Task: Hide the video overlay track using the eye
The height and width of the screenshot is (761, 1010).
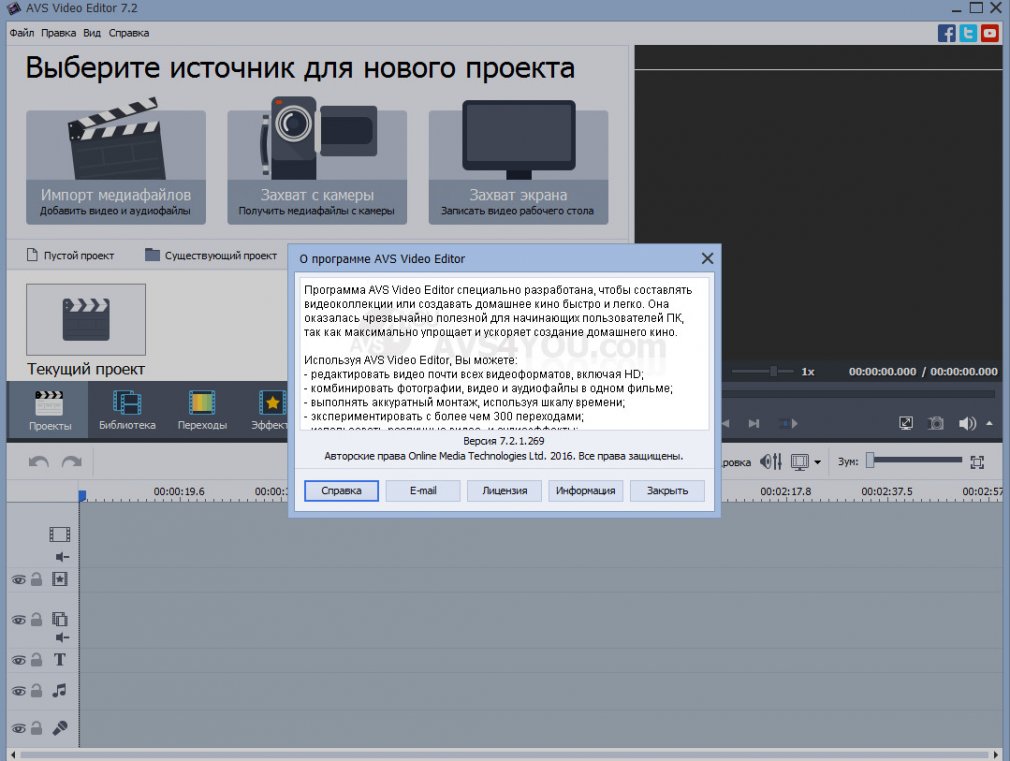Action: click(x=19, y=620)
